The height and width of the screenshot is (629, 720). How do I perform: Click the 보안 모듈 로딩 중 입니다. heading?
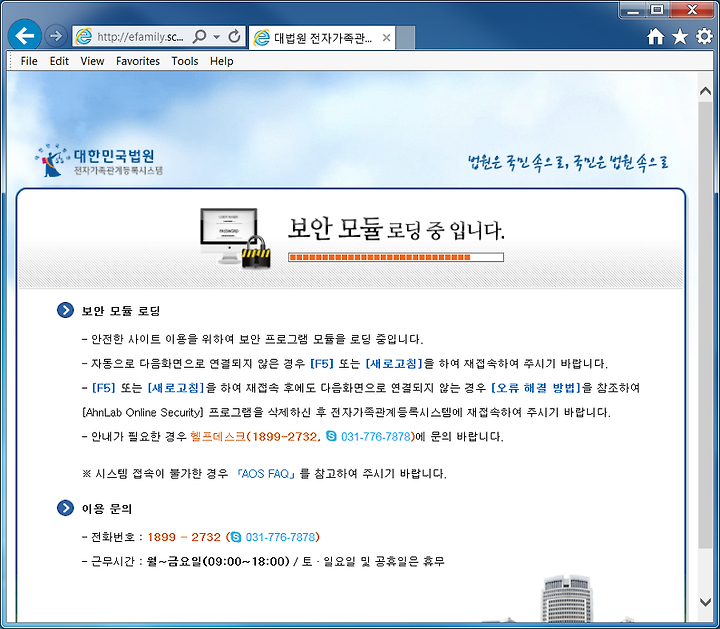tap(396, 229)
